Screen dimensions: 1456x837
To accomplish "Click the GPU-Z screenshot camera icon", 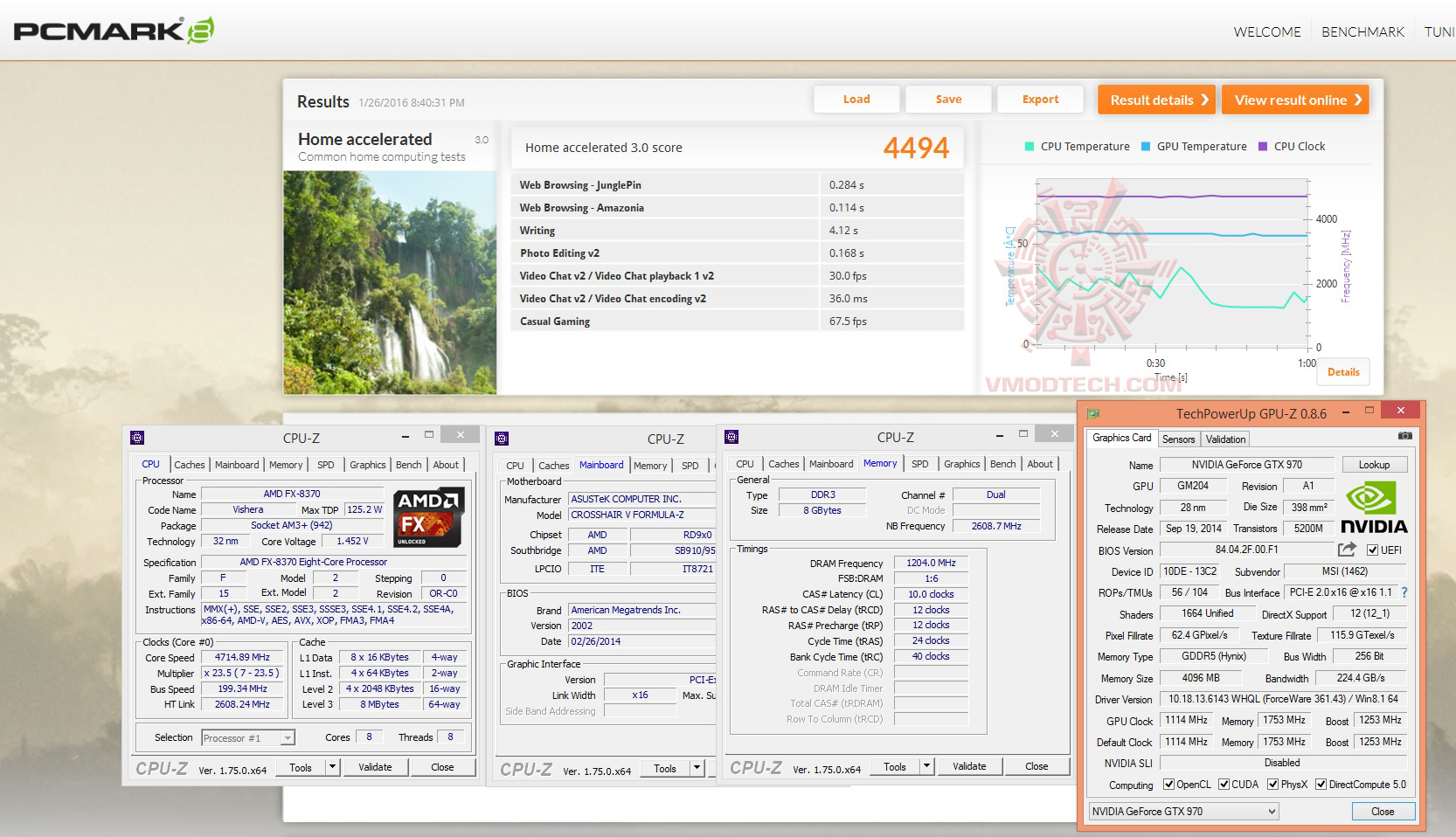I will click(1404, 435).
